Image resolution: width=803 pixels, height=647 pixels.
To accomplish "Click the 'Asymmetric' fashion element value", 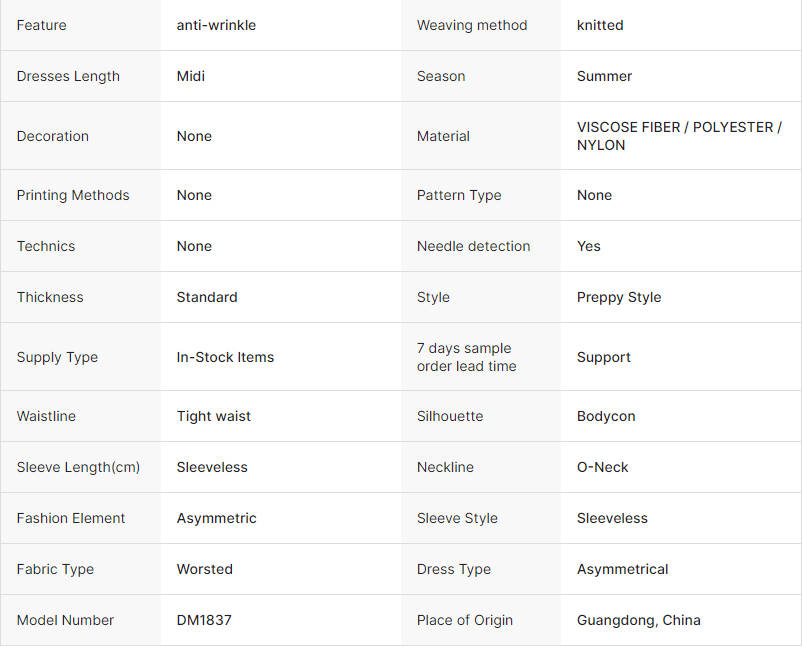I will point(216,518).
